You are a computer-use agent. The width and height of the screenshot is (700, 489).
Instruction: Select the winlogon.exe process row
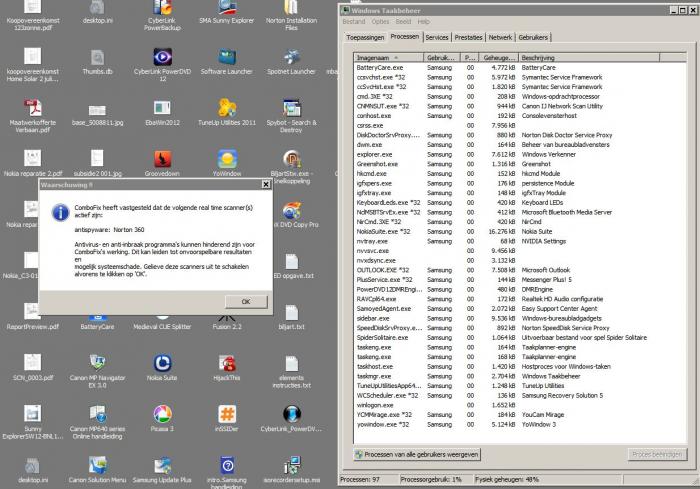tap(520, 405)
